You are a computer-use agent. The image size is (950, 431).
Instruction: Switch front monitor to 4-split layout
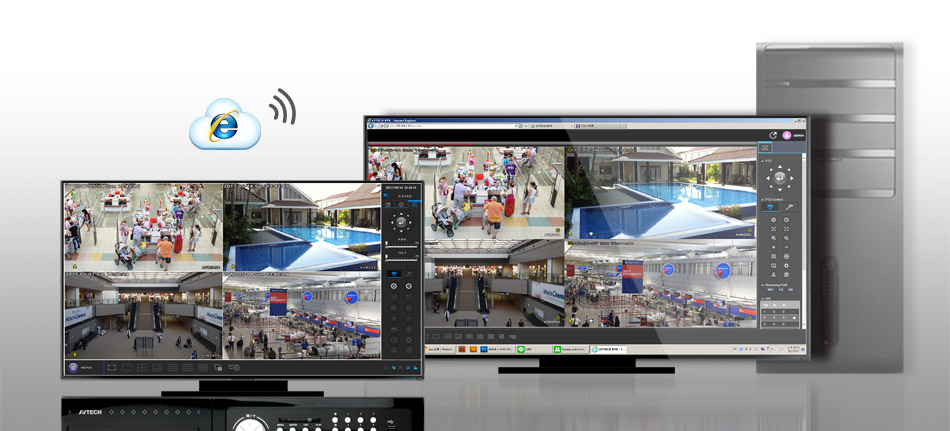[x=142, y=367]
